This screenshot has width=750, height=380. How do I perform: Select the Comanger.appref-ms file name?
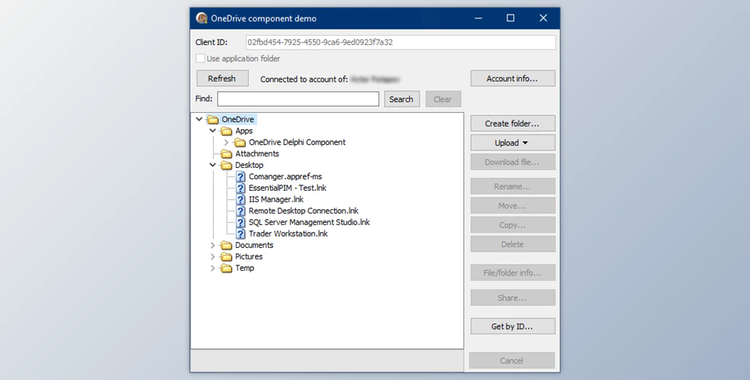click(286, 177)
